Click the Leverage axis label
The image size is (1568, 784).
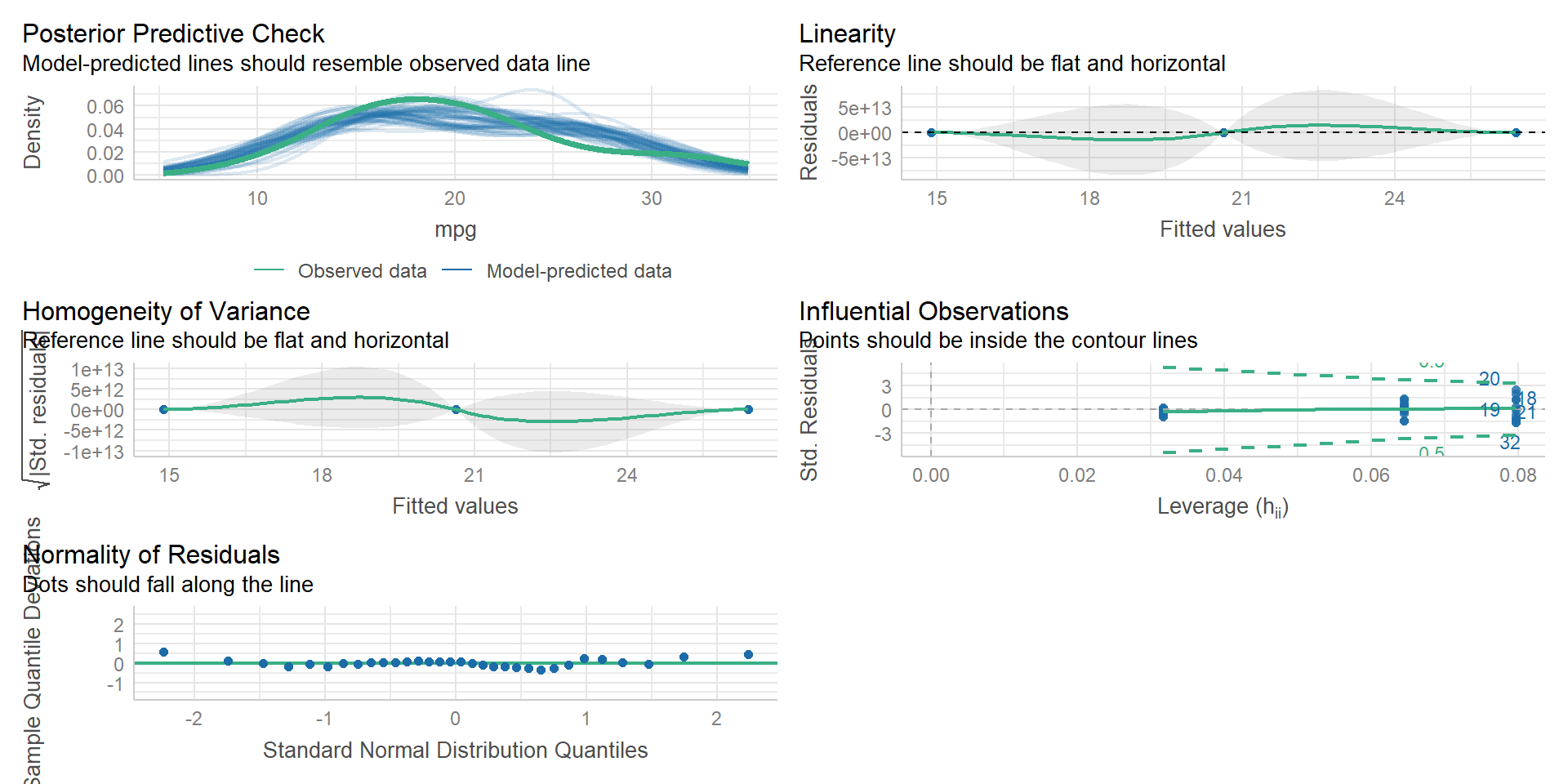coord(1223,507)
